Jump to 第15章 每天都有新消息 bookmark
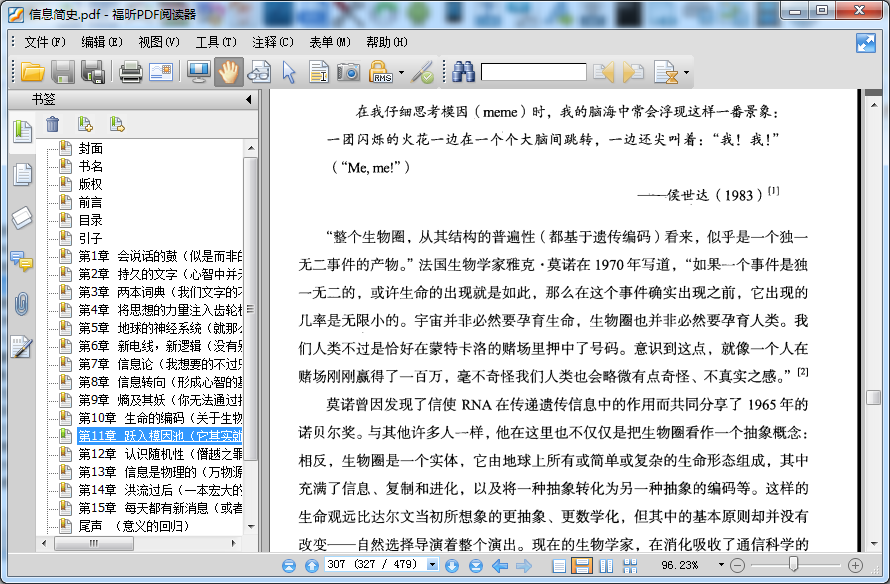Screen dimensions: 890x584 160,508
